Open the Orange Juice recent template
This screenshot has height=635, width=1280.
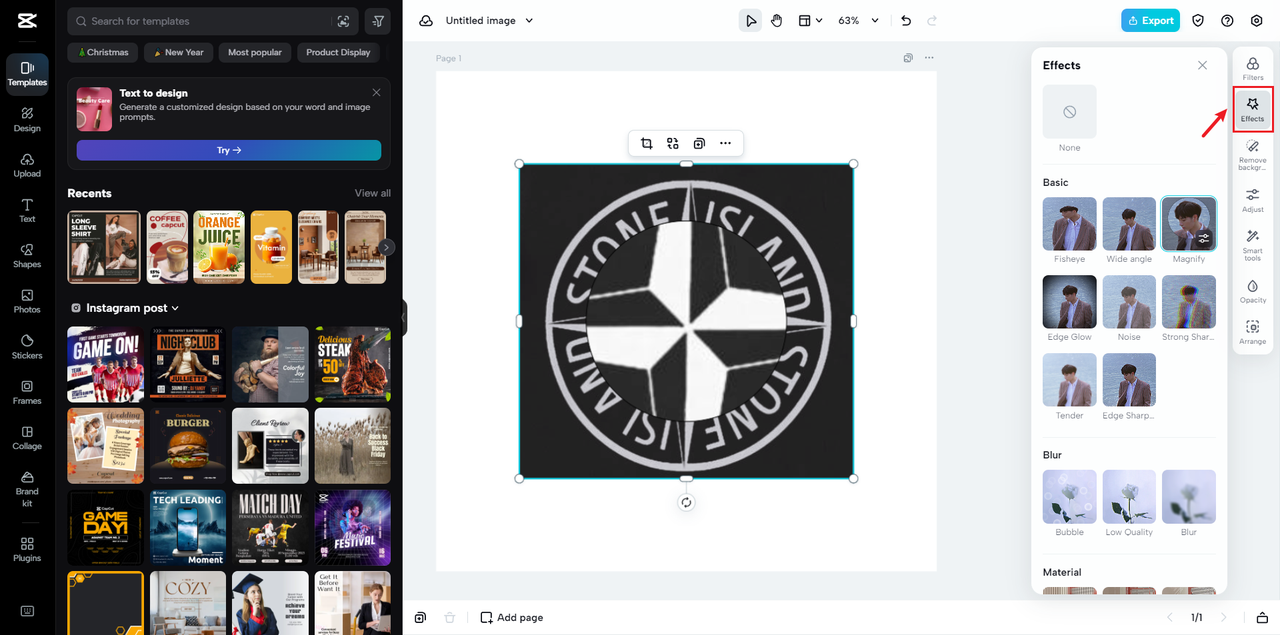coord(219,247)
